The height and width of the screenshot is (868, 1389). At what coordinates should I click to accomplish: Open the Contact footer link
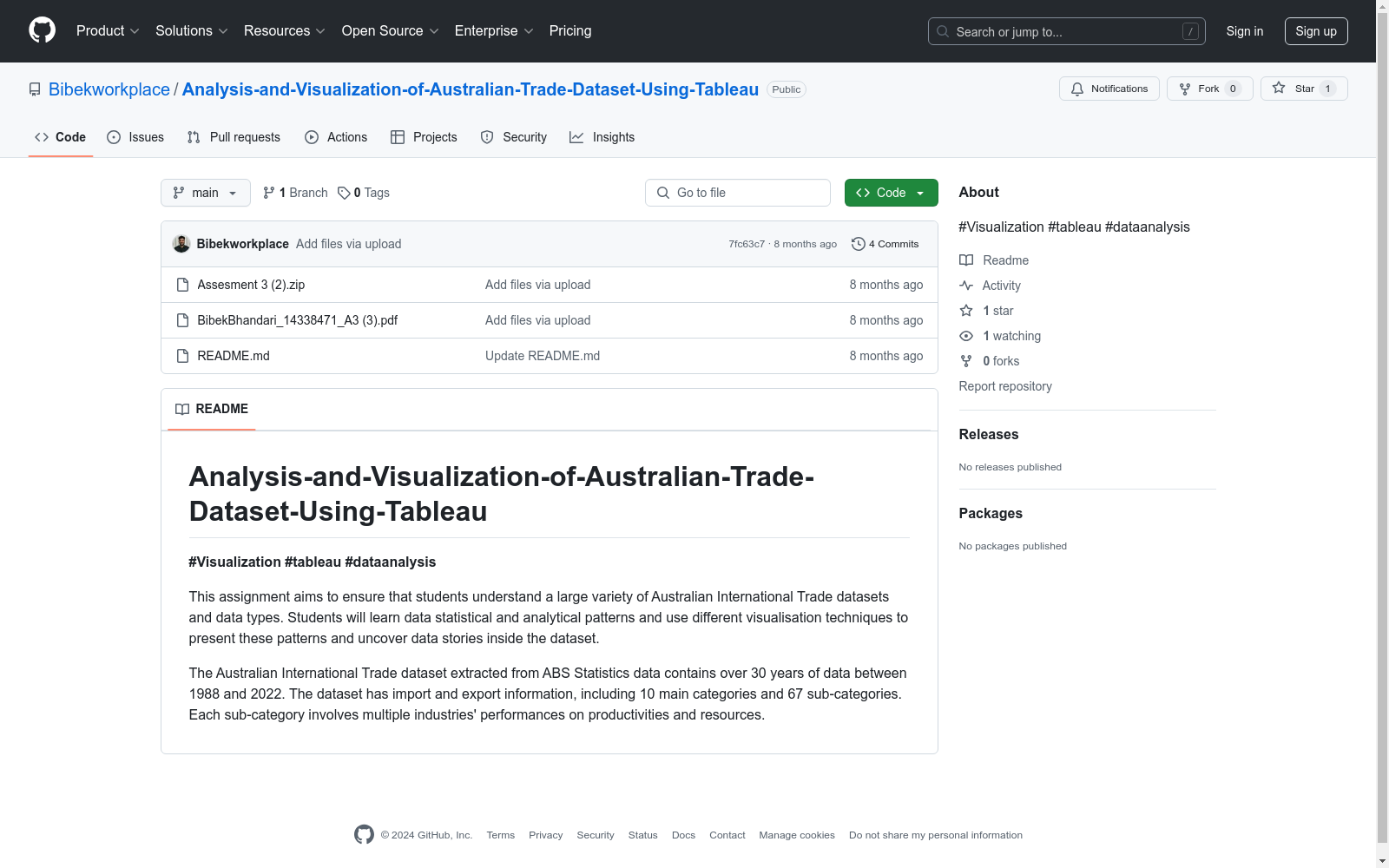727,835
